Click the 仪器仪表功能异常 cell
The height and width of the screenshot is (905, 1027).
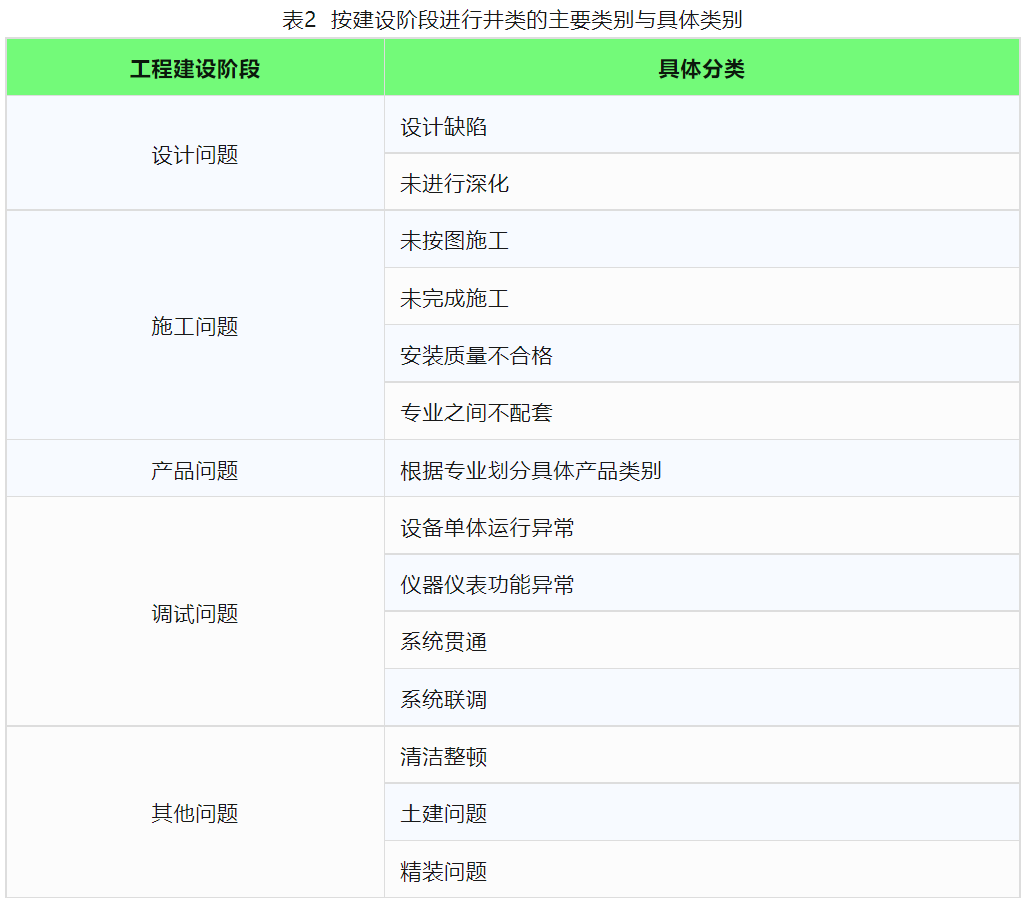click(x=488, y=585)
